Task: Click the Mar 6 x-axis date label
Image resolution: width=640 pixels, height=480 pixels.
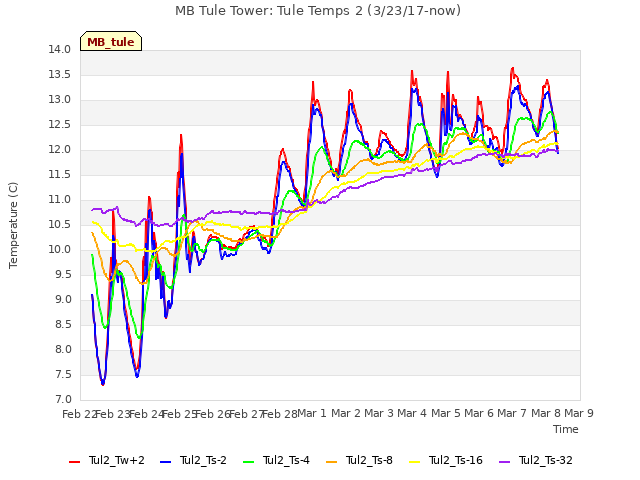Action: pos(479,413)
